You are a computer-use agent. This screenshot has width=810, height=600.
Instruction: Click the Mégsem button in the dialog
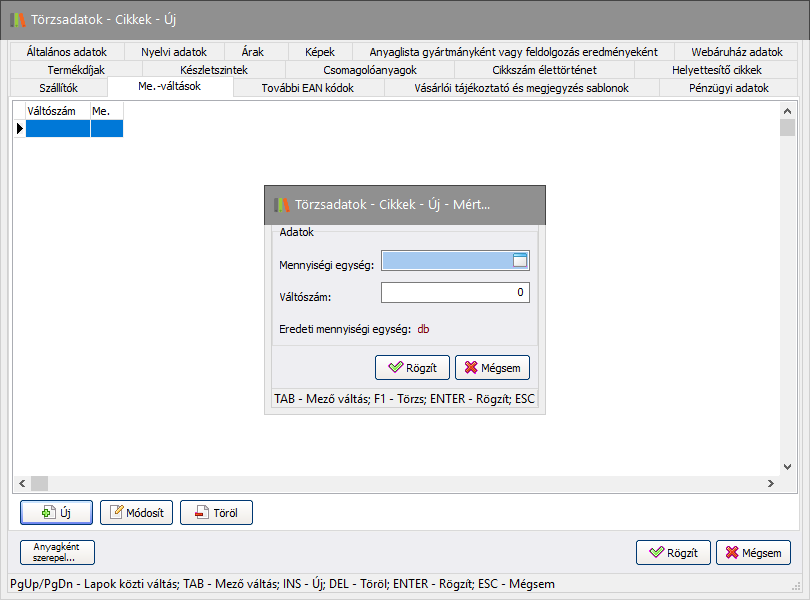(x=492, y=368)
